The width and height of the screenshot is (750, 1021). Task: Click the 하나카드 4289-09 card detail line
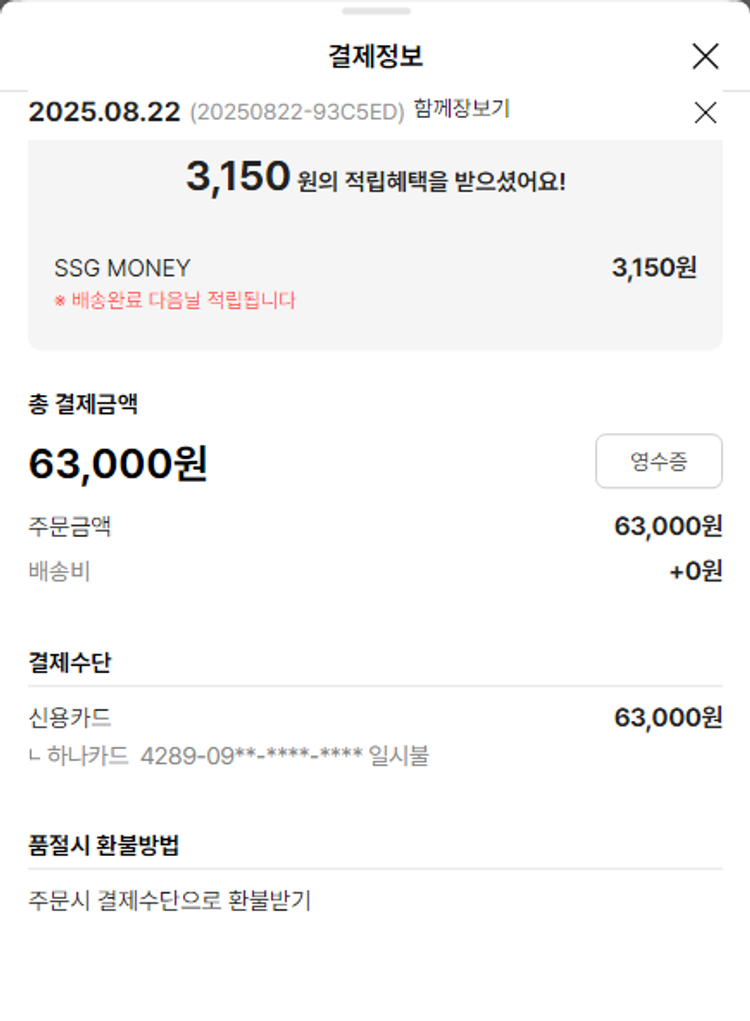click(x=230, y=756)
